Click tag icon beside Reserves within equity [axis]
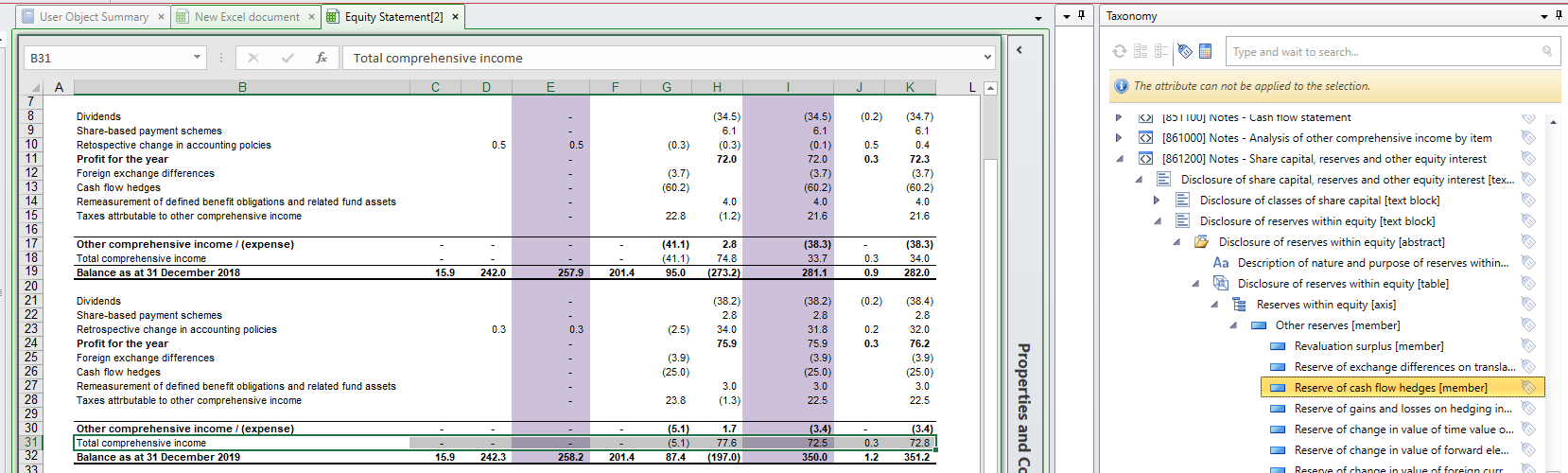Viewport: 1568px width, 473px height. click(1528, 305)
